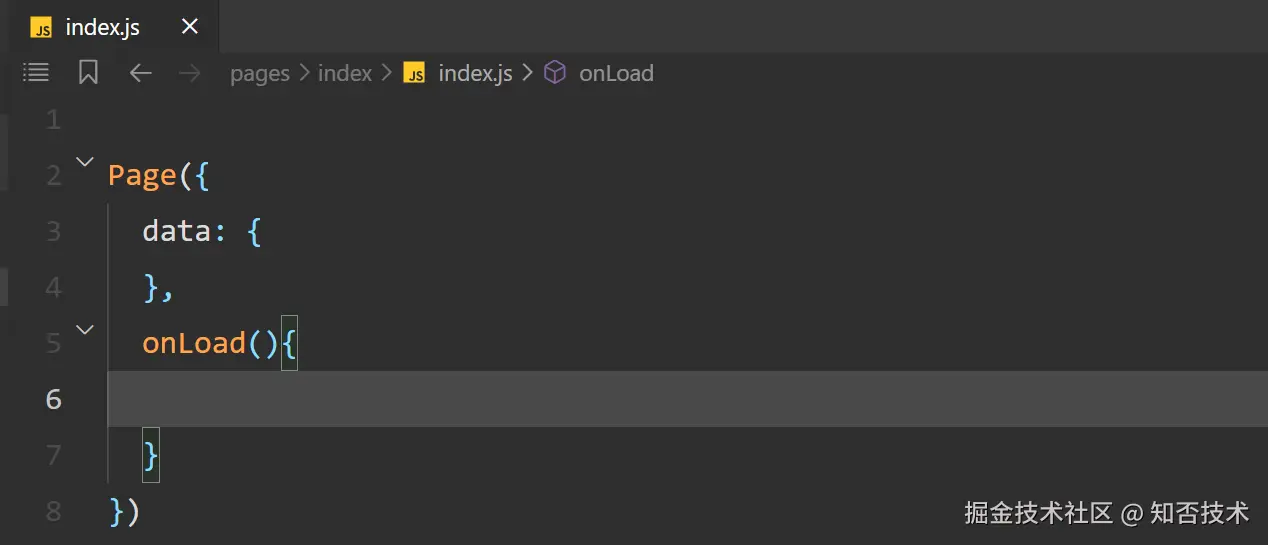The width and height of the screenshot is (1268, 545).
Task: Toggle the bookmark icon
Action: point(88,72)
